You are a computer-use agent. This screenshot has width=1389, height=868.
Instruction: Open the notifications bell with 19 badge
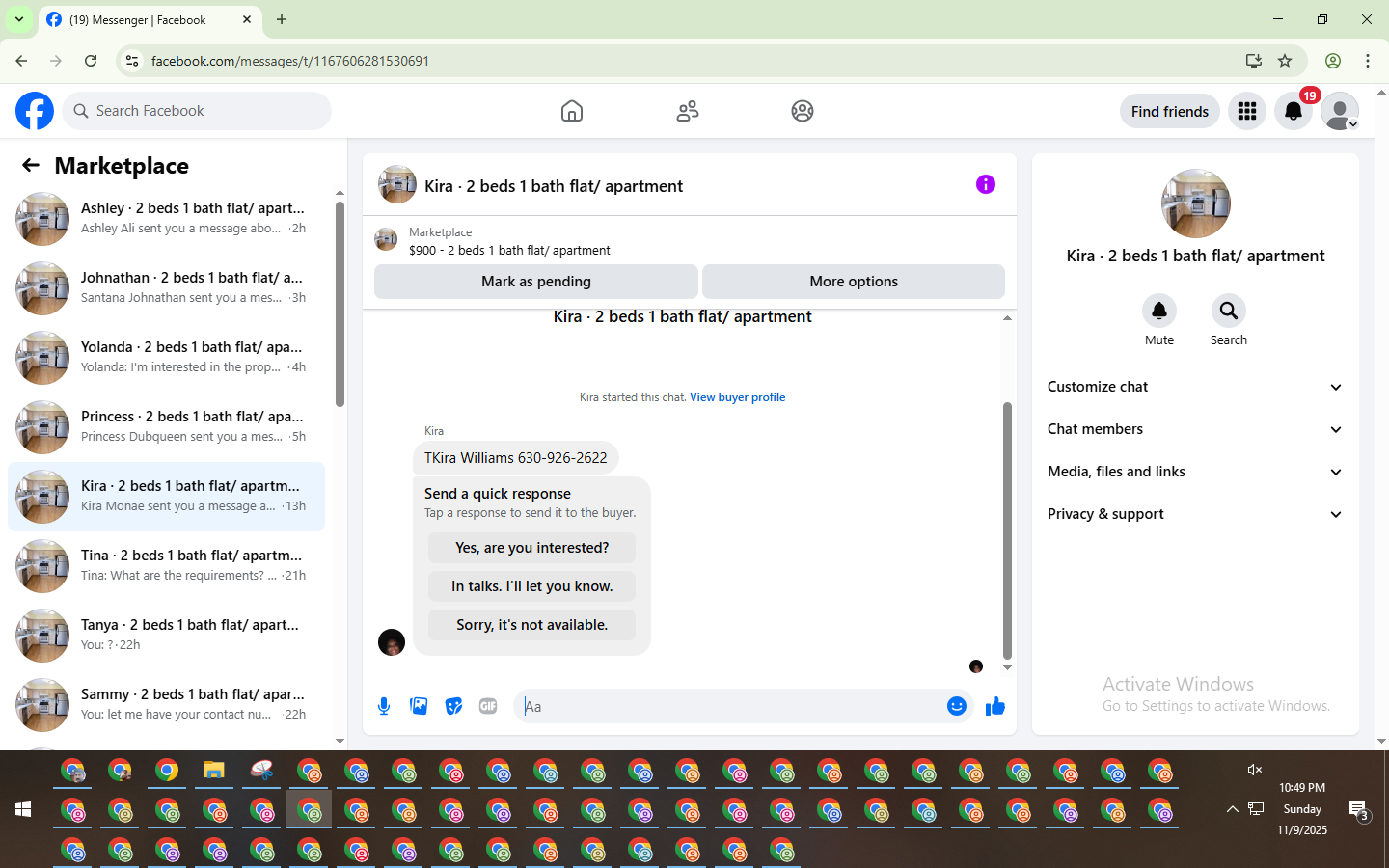click(x=1294, y=111)
